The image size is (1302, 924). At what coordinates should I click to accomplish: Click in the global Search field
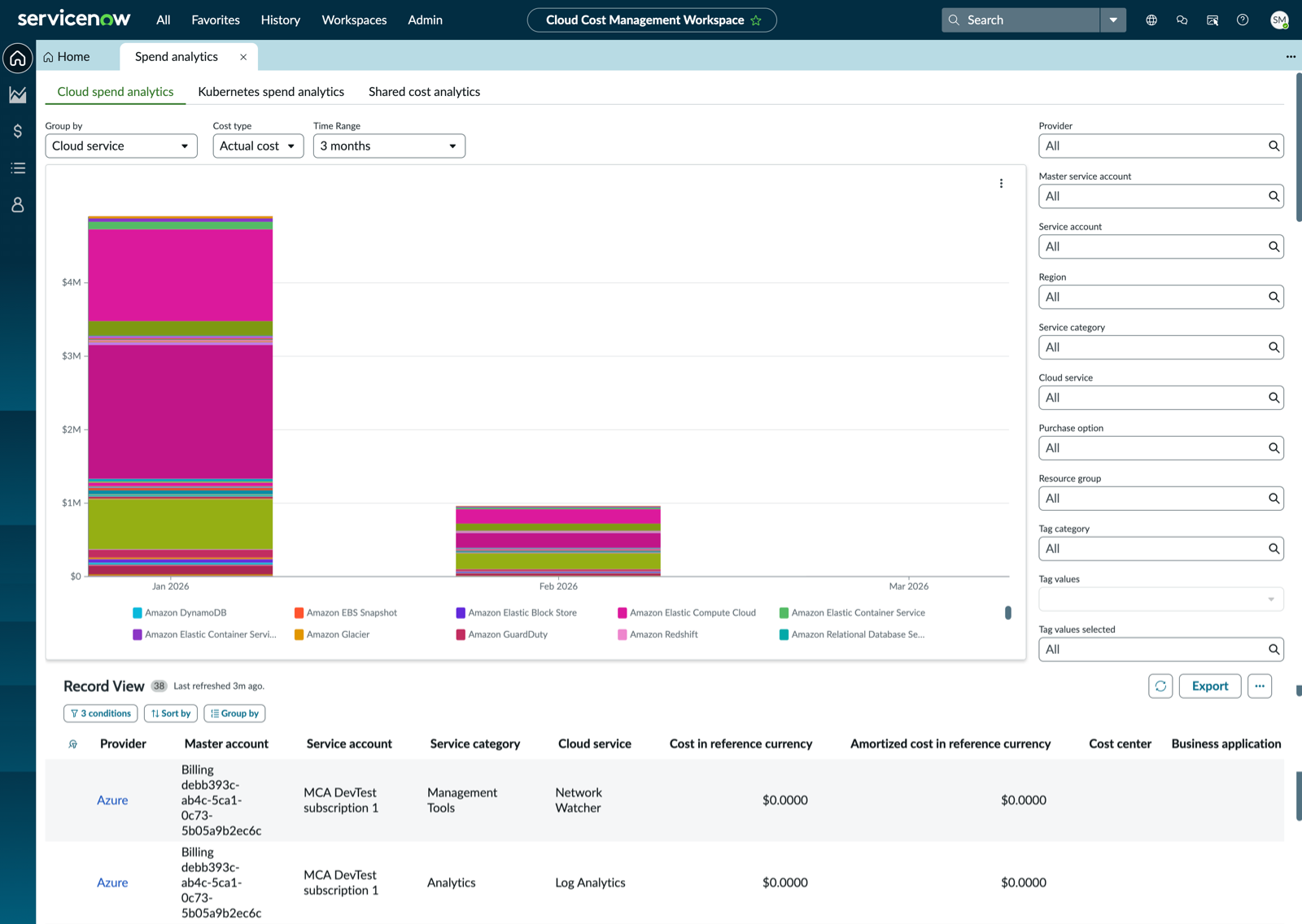[1020, 20]
